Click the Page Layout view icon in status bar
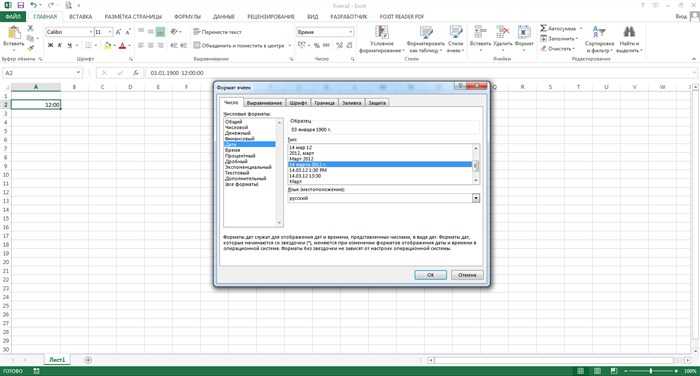The height and width of the screenshot is (376, 700). (597, 371)
